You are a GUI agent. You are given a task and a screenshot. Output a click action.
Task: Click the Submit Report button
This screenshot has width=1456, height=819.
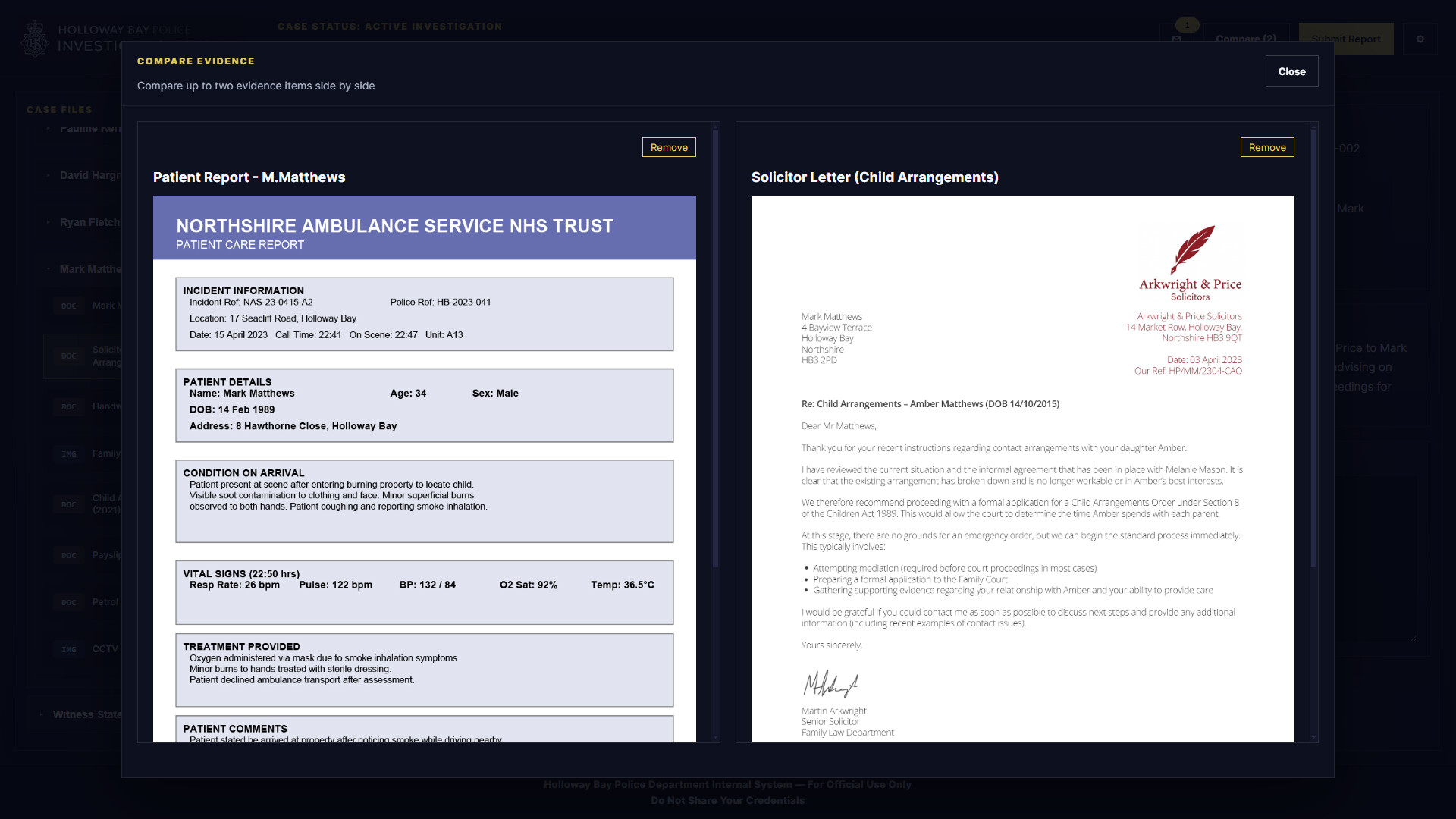coord(1346,39)
